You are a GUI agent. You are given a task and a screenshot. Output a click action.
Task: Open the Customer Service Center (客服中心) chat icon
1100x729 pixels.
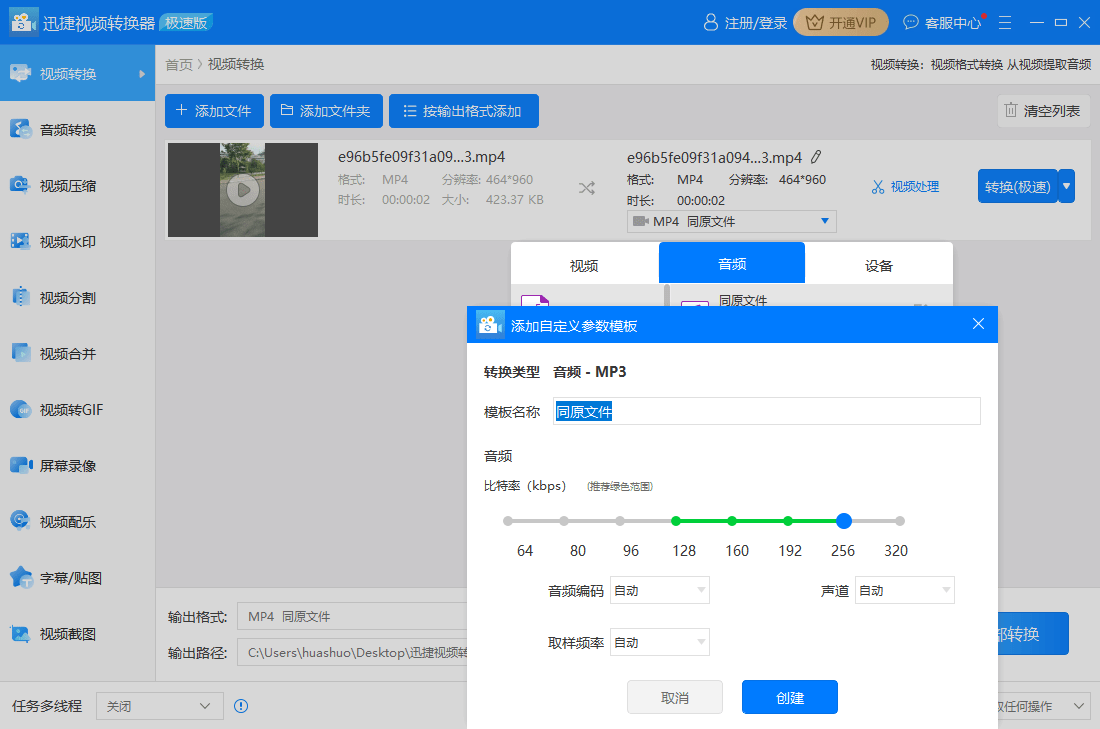pos(911,22)
